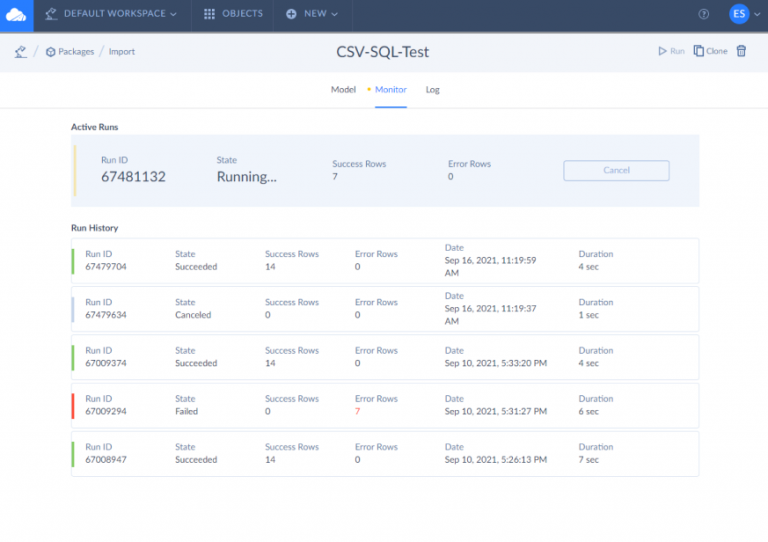
Task: Expand the New dropdown menu
Action: tap(313, 14)
